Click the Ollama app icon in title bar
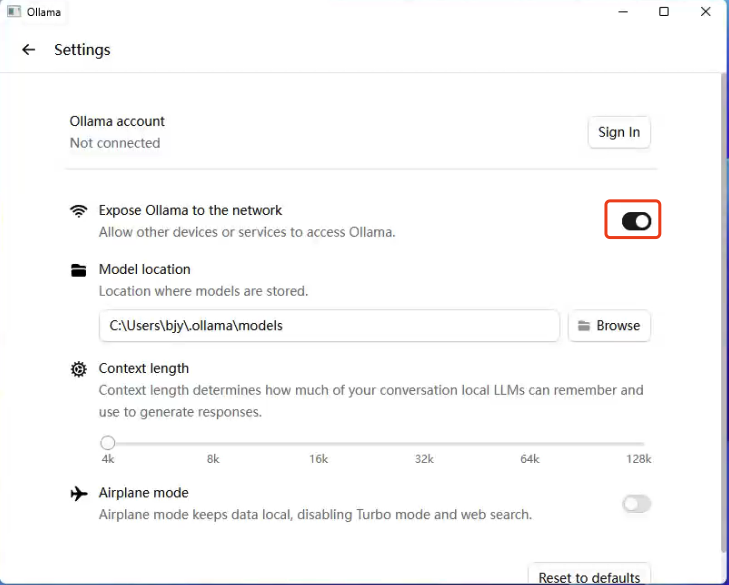The image size is (729, 585). point(14,12)
